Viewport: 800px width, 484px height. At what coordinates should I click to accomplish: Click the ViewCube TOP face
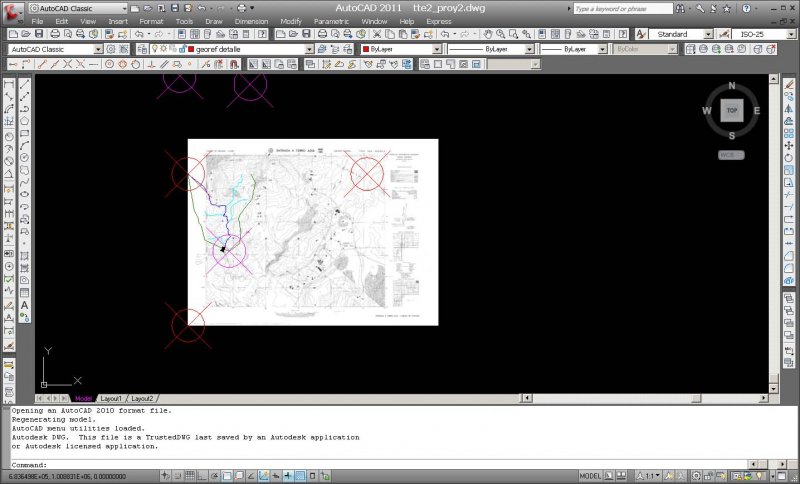732,111
